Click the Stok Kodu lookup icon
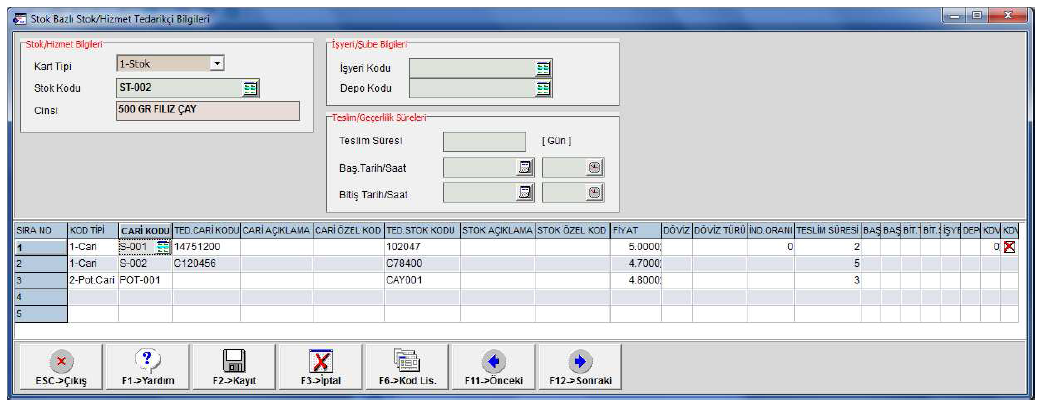1040x404 pixels. pos(251,88)
